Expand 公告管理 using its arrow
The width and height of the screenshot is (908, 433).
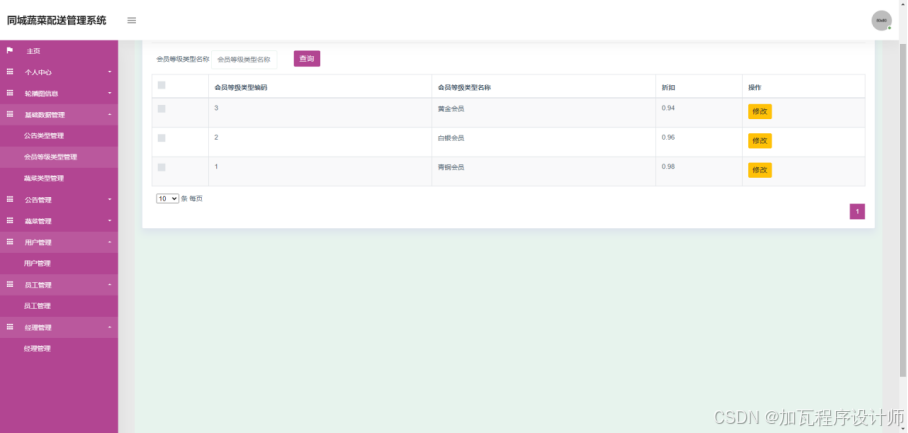[109, 200]
